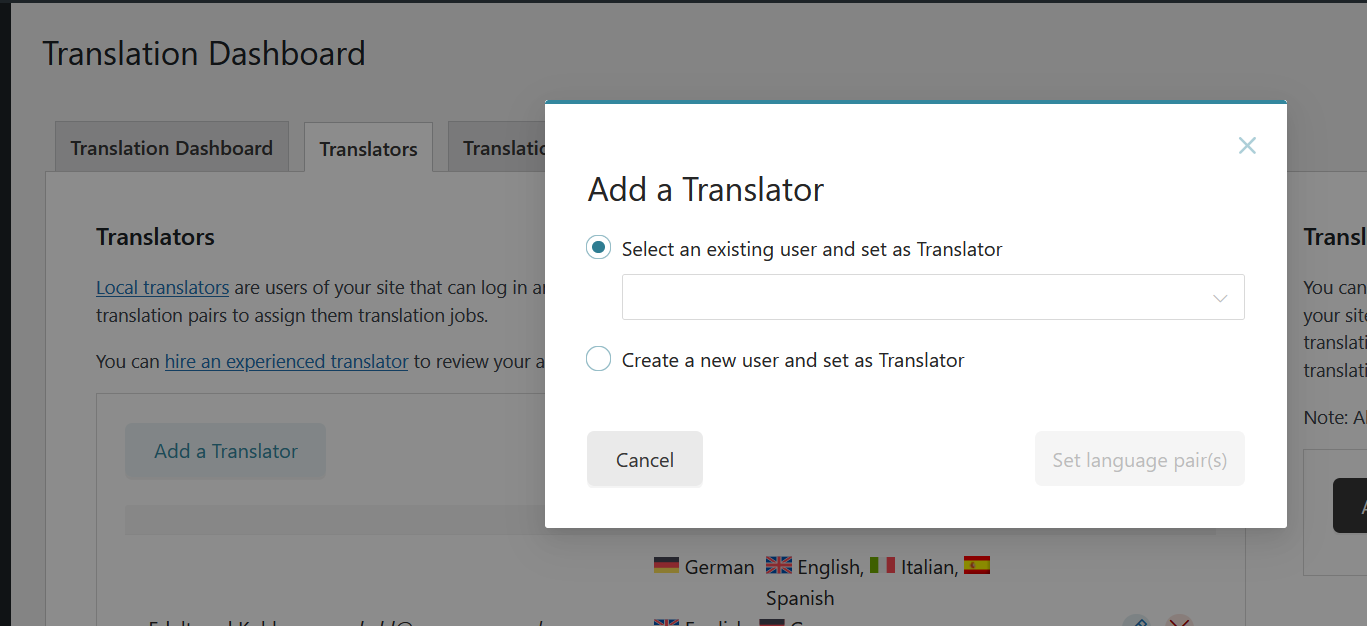
Task: Close the Add a Translator dialog
Action: click(1246, 146)
